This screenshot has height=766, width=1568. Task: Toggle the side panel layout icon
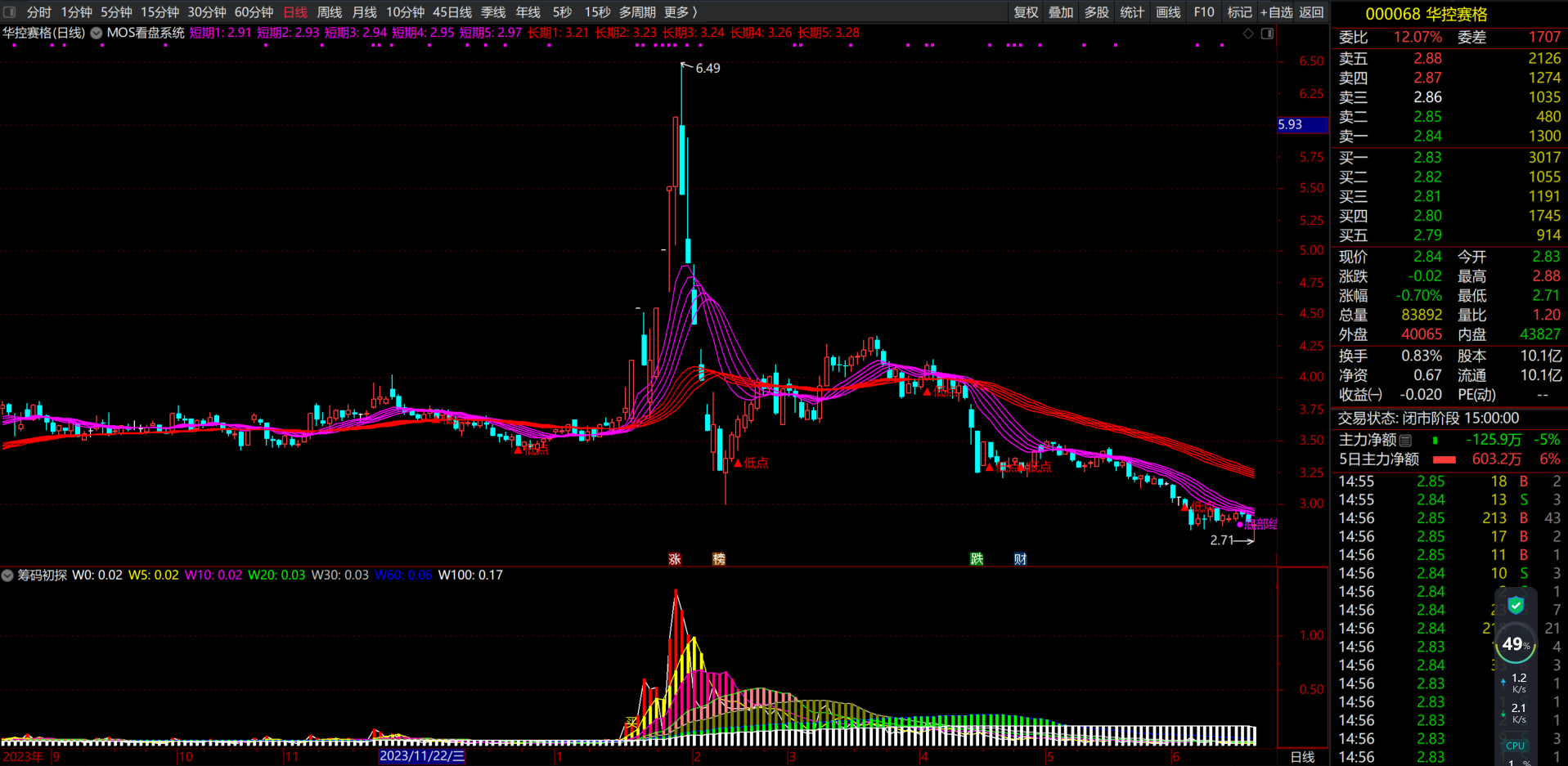1267,34
